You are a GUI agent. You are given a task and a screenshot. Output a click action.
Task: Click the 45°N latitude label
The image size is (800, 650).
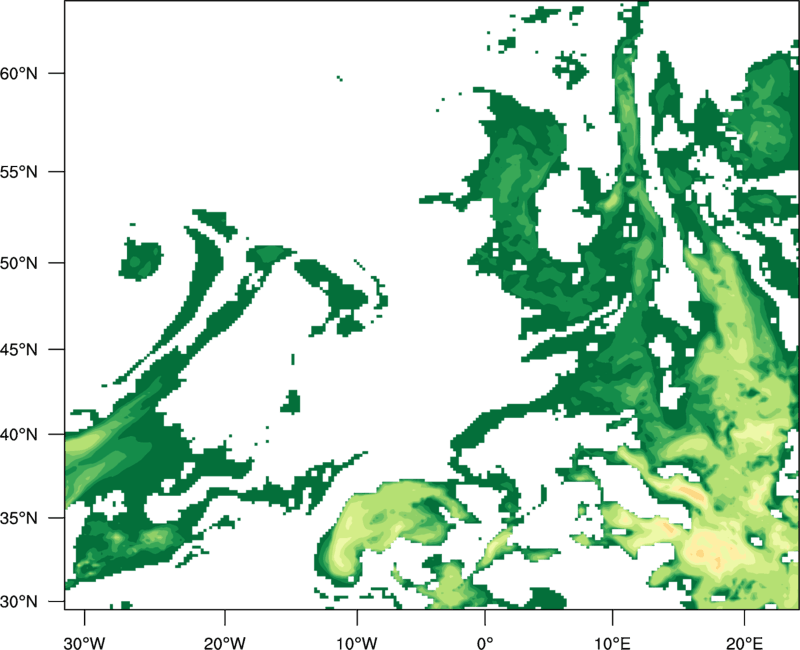point(18,349)
